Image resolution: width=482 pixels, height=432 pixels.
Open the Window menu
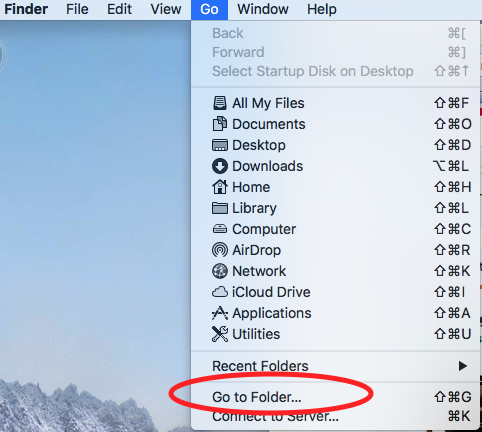coord(263,9)
